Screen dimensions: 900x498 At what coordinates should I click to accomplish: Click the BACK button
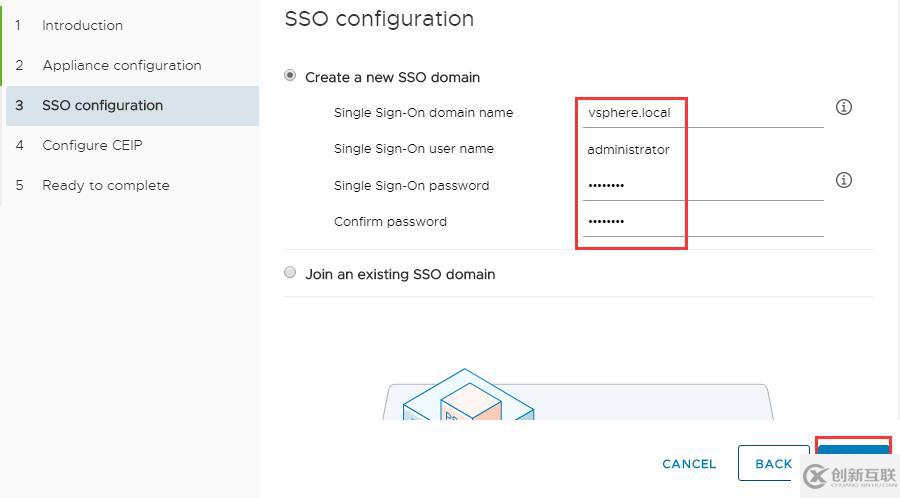tap(773, 464)
